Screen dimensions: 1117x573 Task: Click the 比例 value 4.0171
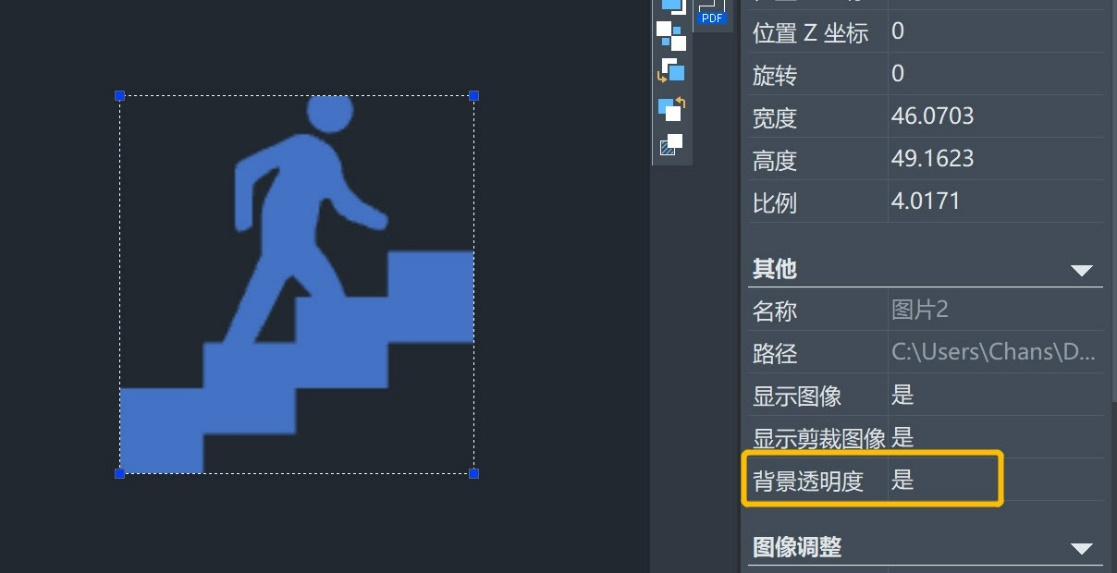point(925,201)
